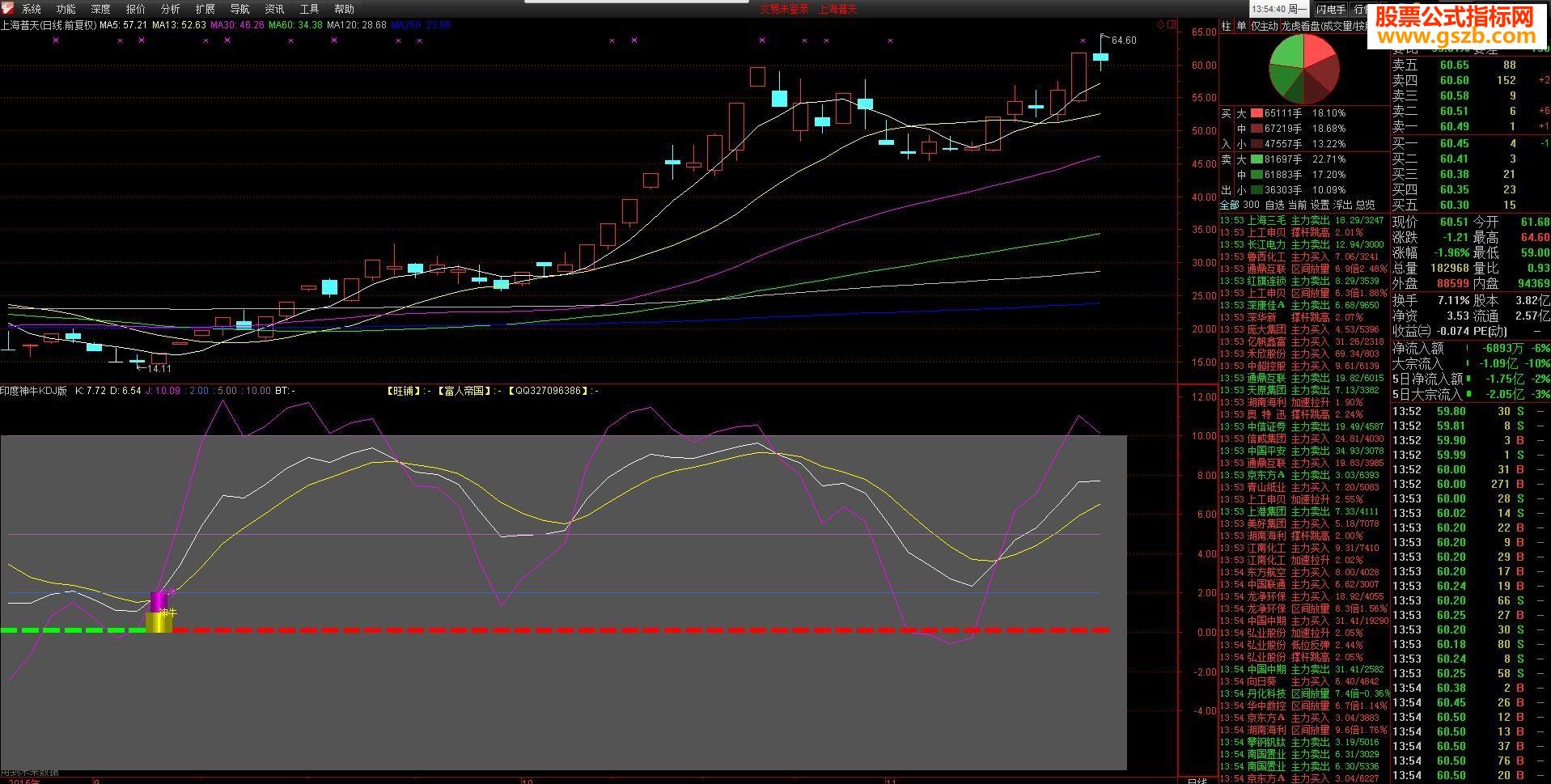This screenshot has height=784, width=1551.
Task: Select the 300 filter tab
Action: click(1251, 206)
